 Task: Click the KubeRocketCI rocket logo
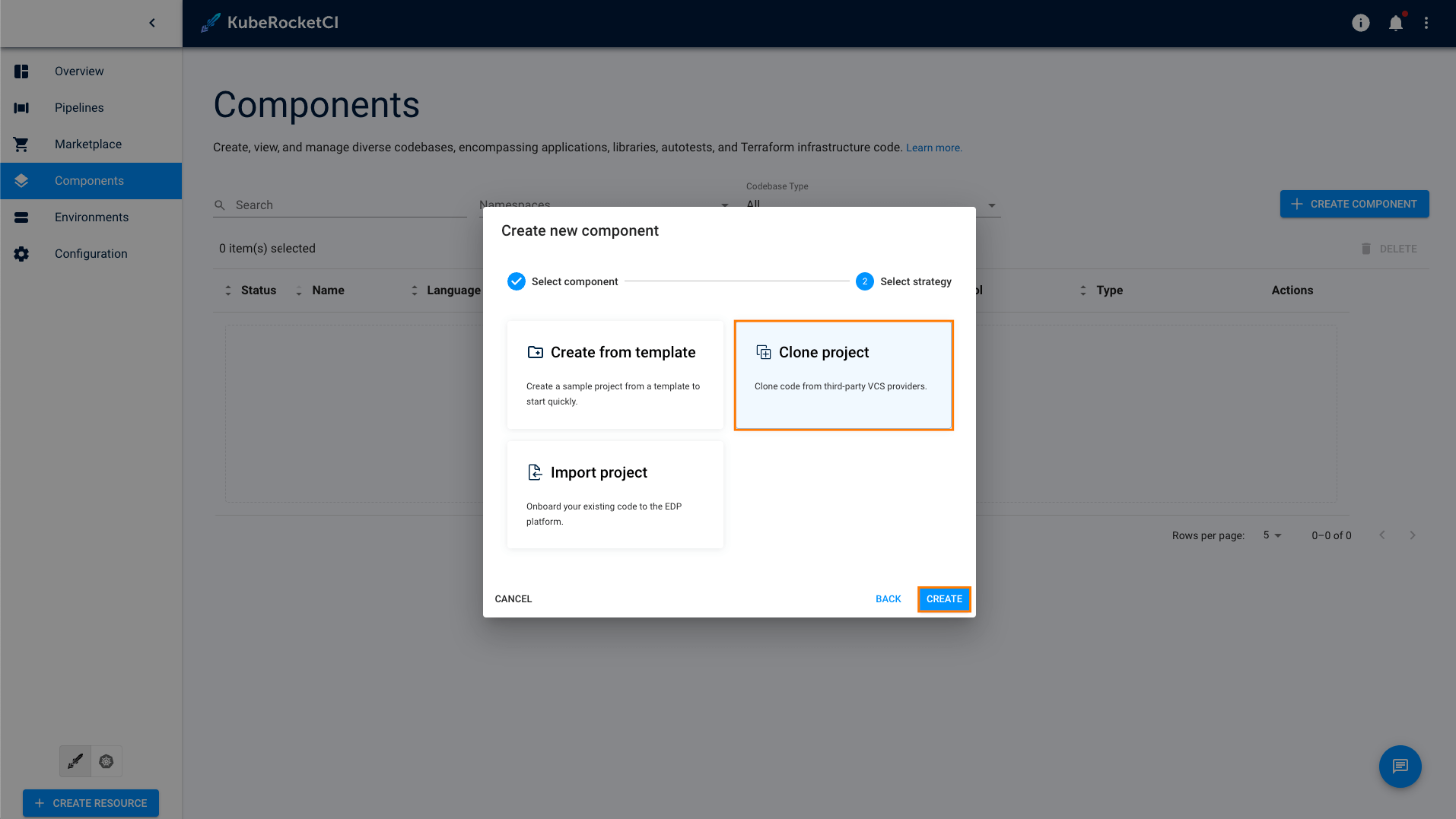click(x=211, y=23)
